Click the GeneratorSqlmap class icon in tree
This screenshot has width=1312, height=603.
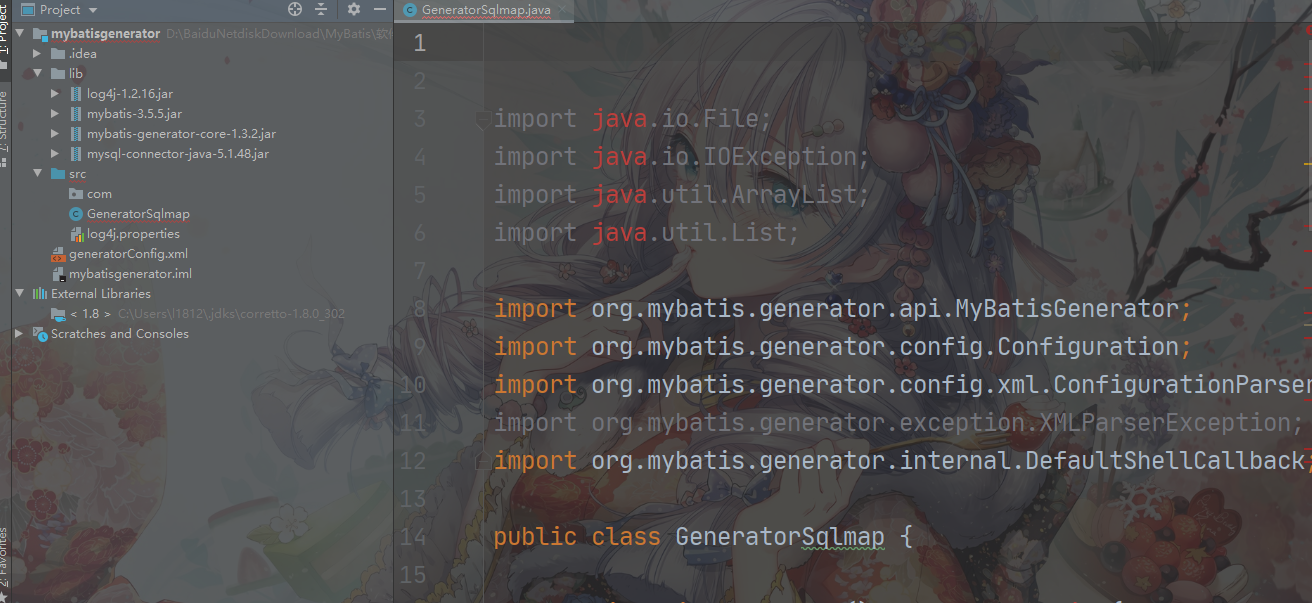pyautogui.click(x=76, y=214)
